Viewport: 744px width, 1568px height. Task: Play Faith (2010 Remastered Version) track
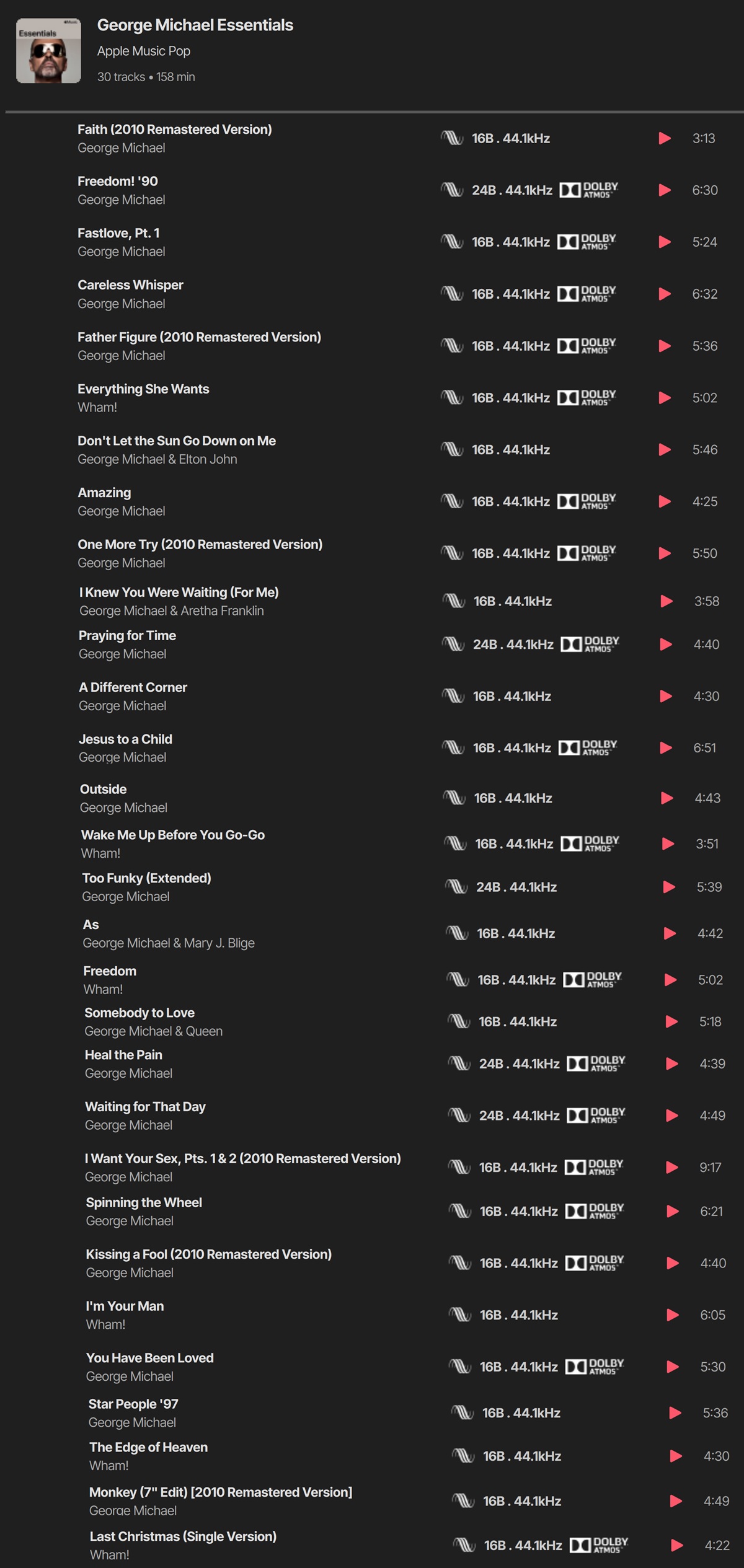665,138
